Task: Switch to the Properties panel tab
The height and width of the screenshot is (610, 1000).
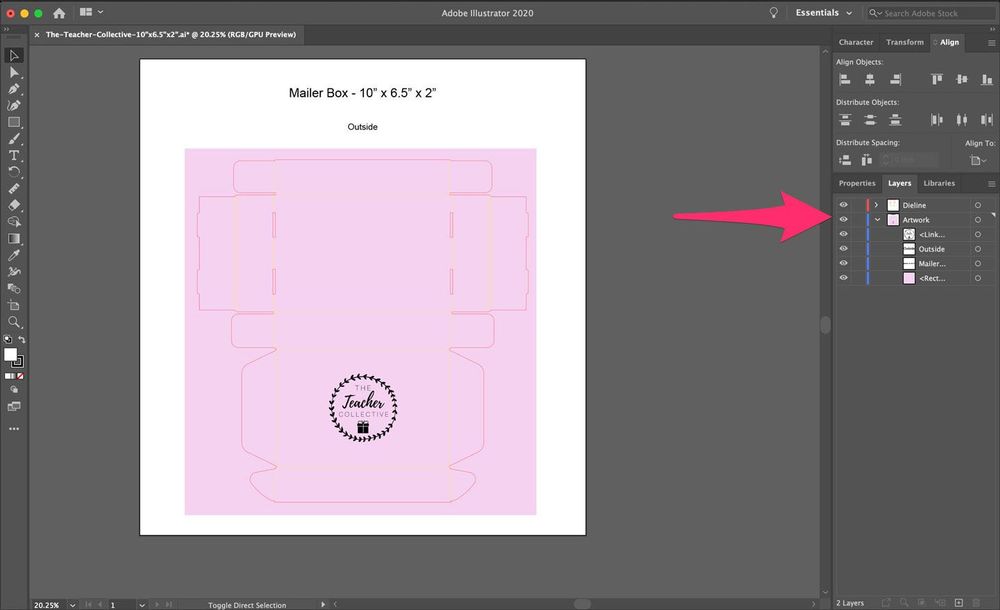Action: coord(857,183)
